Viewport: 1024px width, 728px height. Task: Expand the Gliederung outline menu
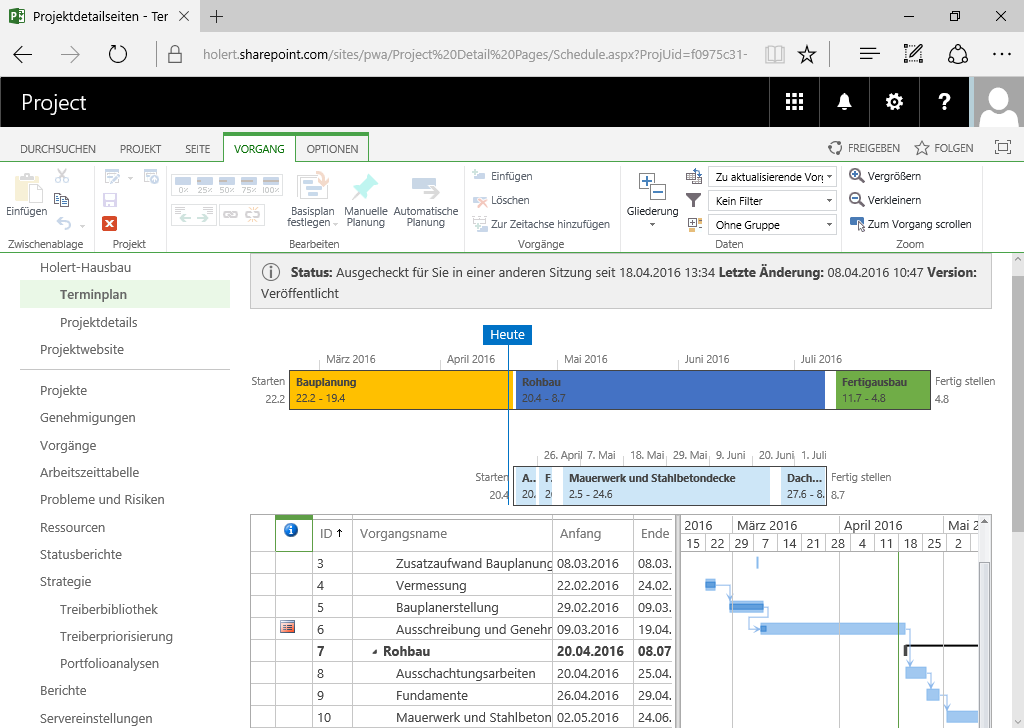point(652,201)
